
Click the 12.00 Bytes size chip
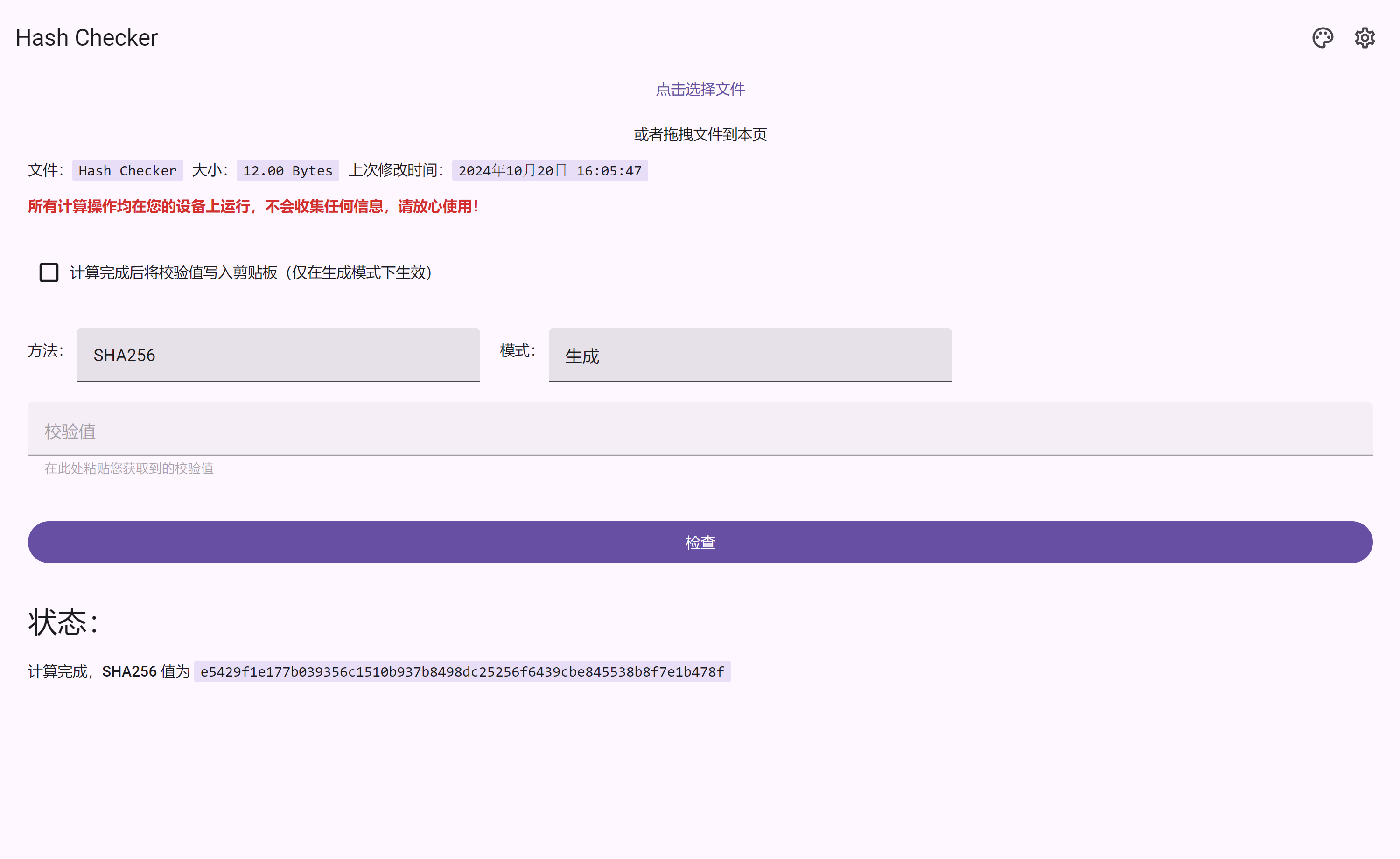287,170
